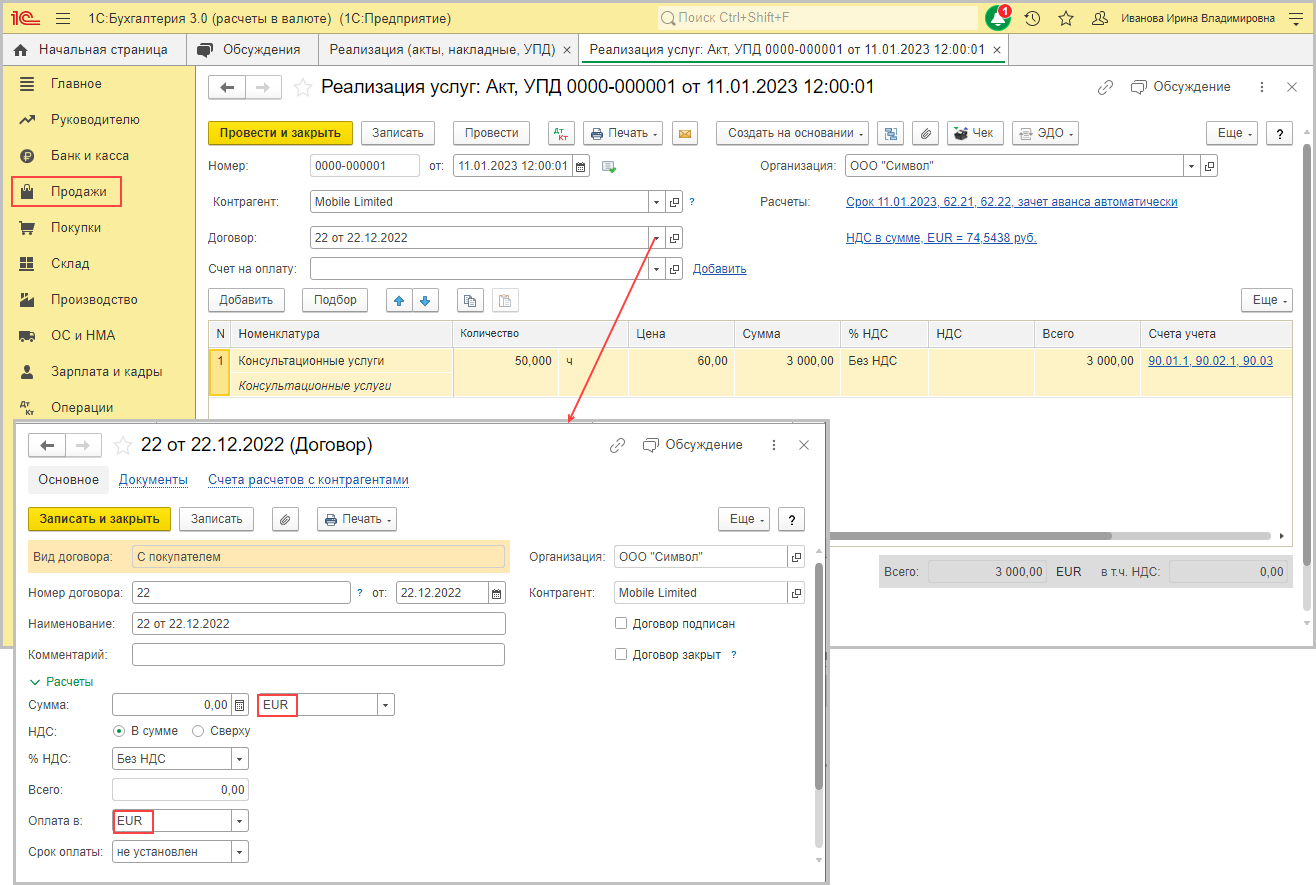Click the structure of subordination icon
Viewport: 1316px width, 885px height.
(888, 133)
